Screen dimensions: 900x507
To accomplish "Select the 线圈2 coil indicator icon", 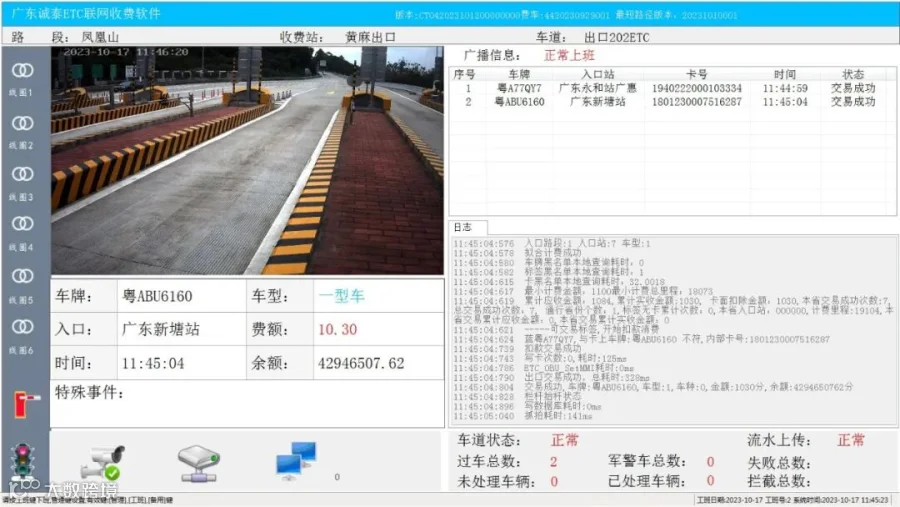I will coord(22,123).
